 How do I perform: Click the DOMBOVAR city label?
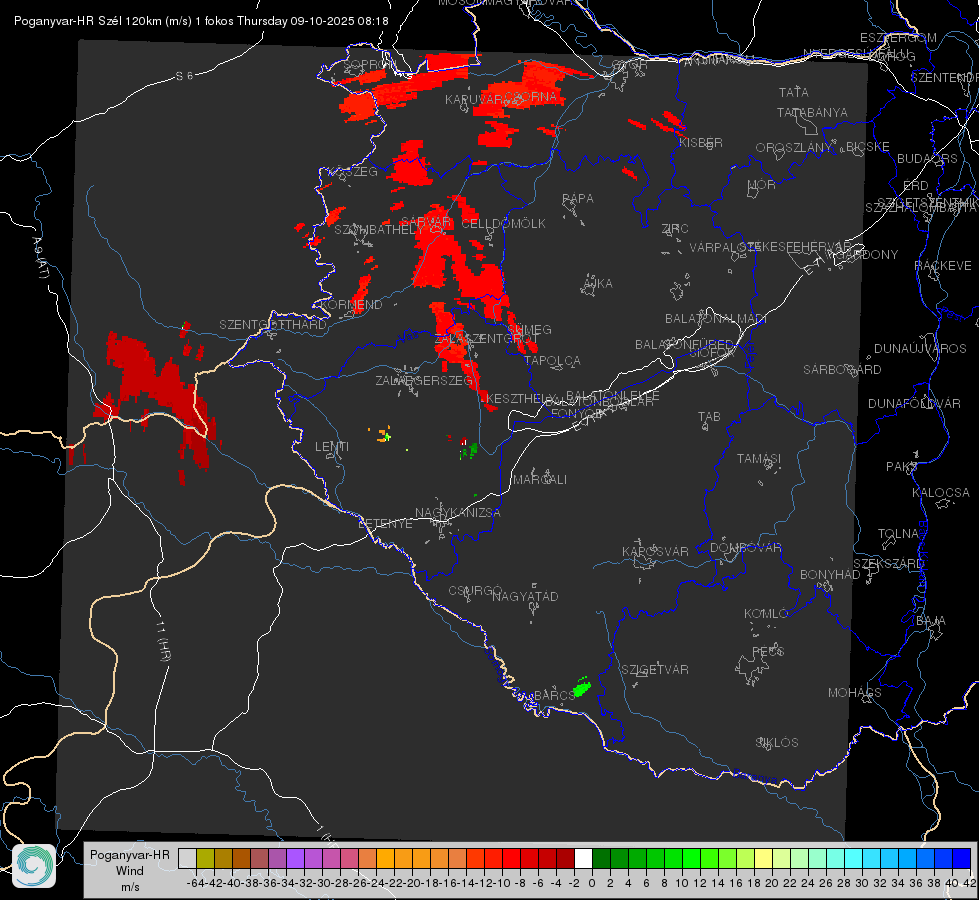coord(746,548)
